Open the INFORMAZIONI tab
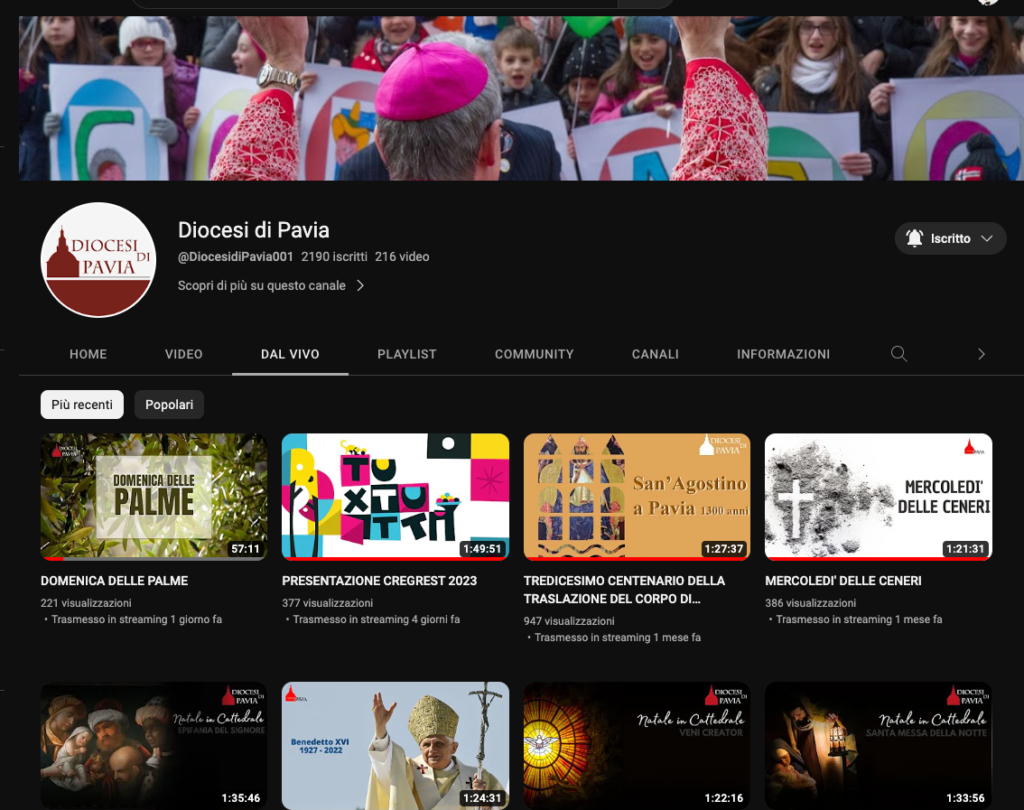Viewport: 1024px width, 810px height. point(783,354)
